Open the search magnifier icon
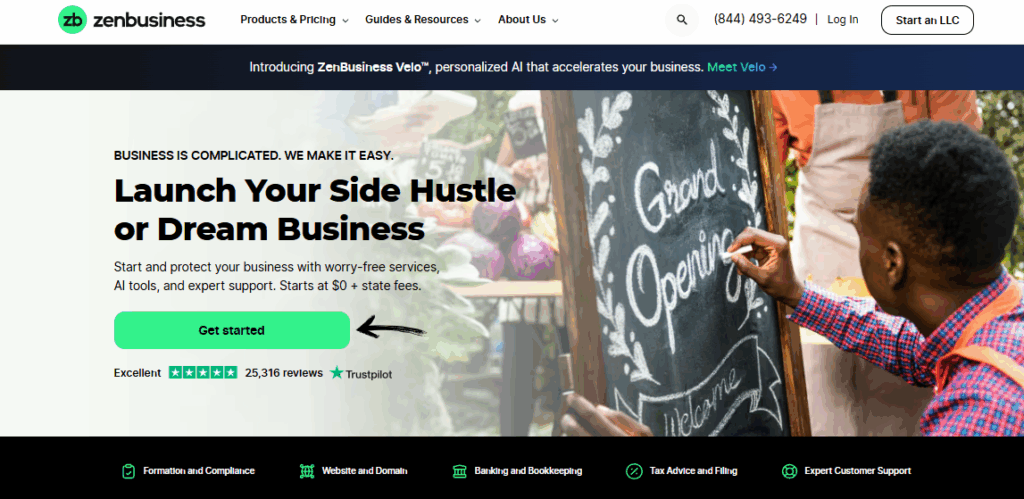The width and height of the screenshot is (1024, 499). coord(682,20)
